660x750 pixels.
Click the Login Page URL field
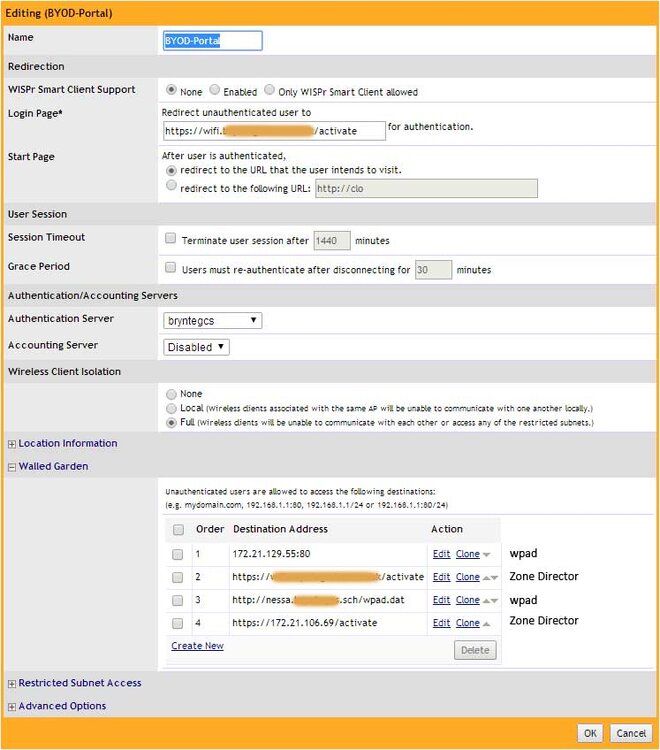[x=274, y=131]
